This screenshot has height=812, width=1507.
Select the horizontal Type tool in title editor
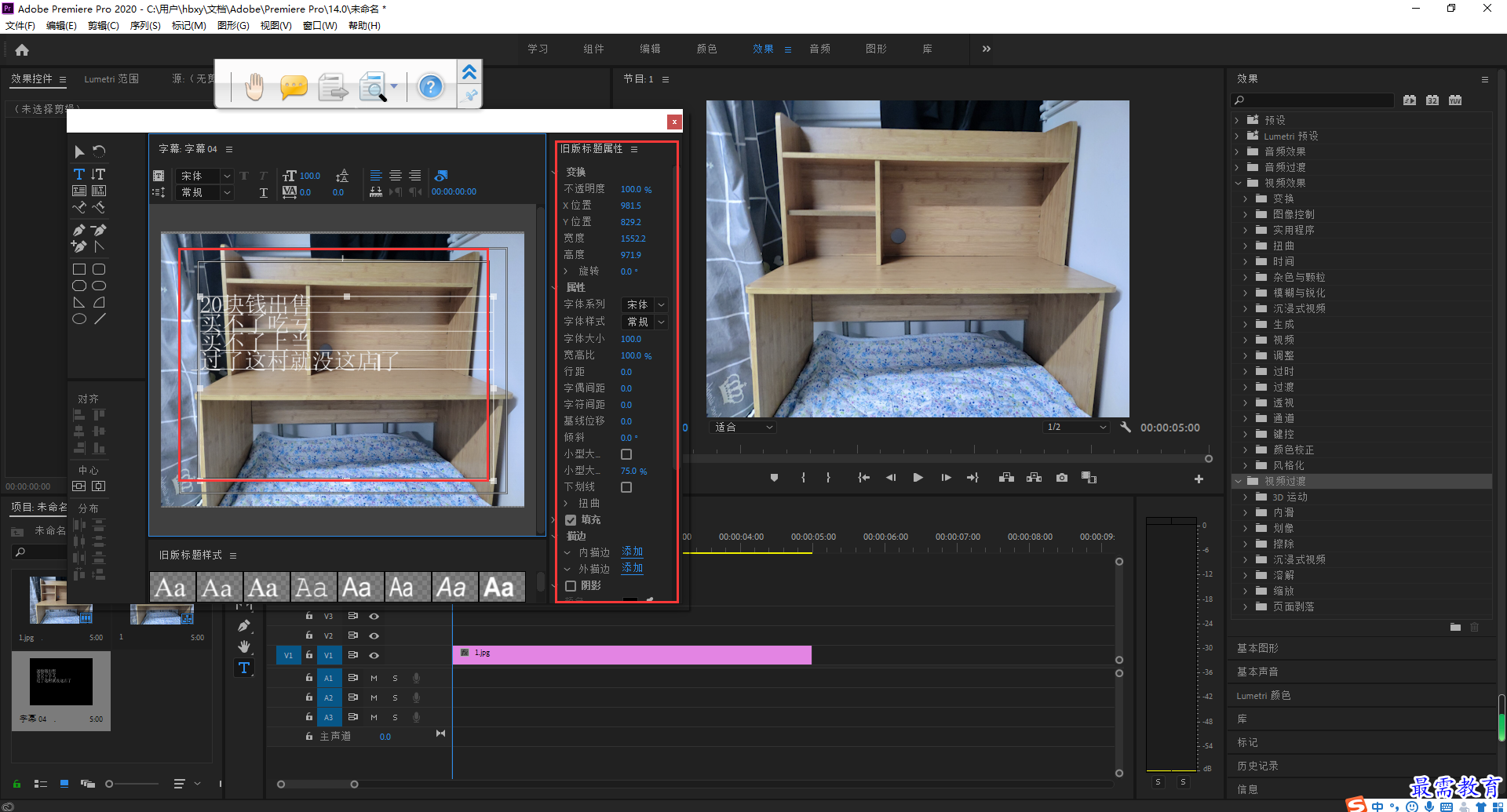pyautogui.click(x=79, y=174)
